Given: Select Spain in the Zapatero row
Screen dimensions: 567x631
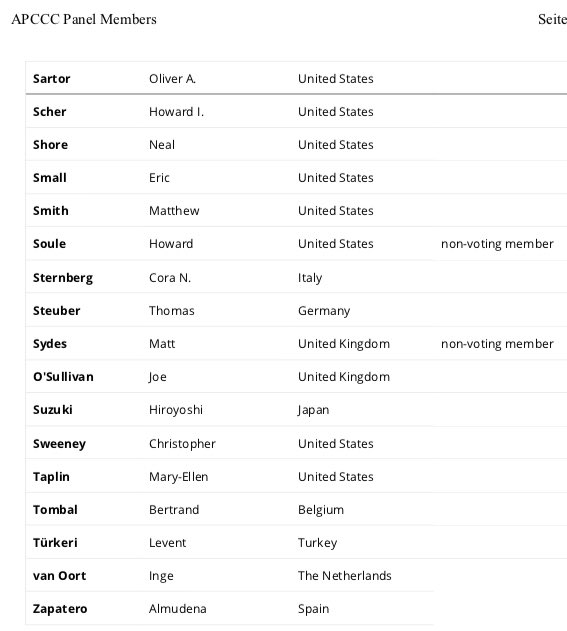Looking at the screenshot, I should click(x=313, y=608).
